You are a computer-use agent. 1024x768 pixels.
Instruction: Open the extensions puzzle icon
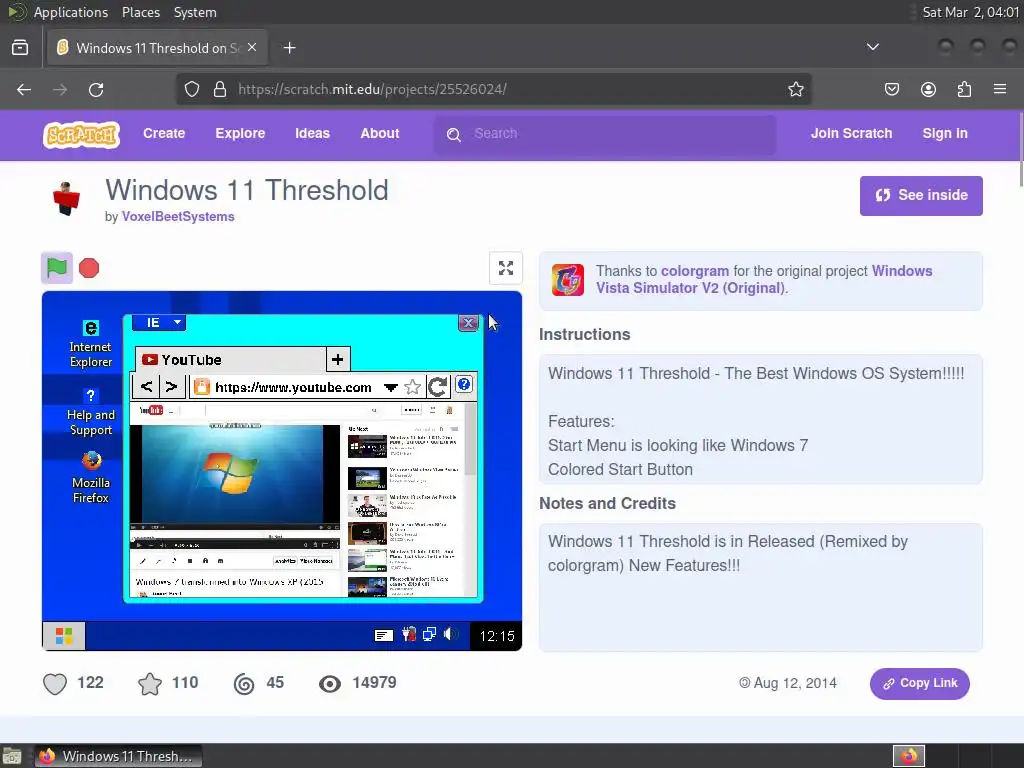tap(964, 89)
